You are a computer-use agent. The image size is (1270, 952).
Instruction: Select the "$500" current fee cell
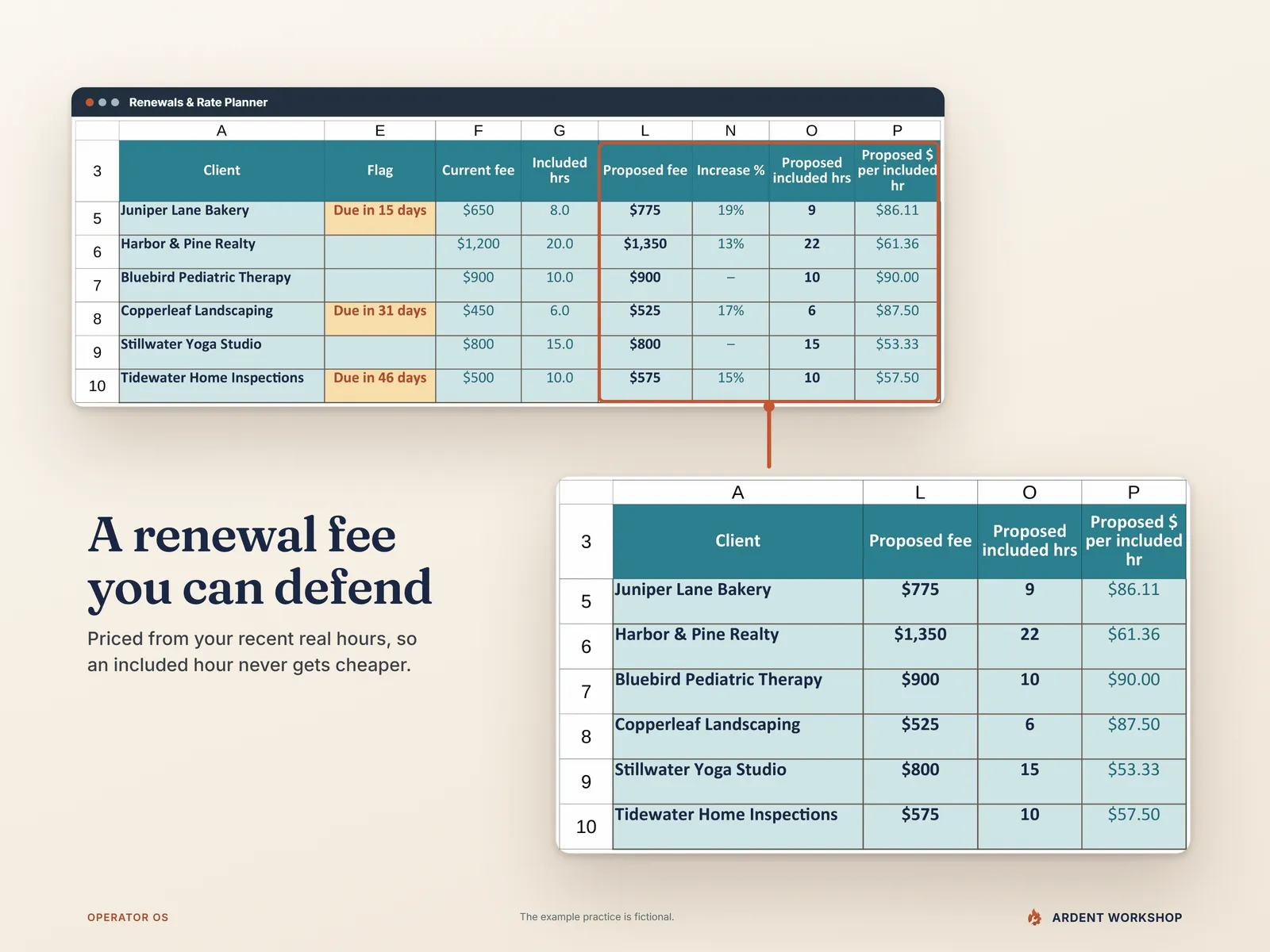coord(479,386)
